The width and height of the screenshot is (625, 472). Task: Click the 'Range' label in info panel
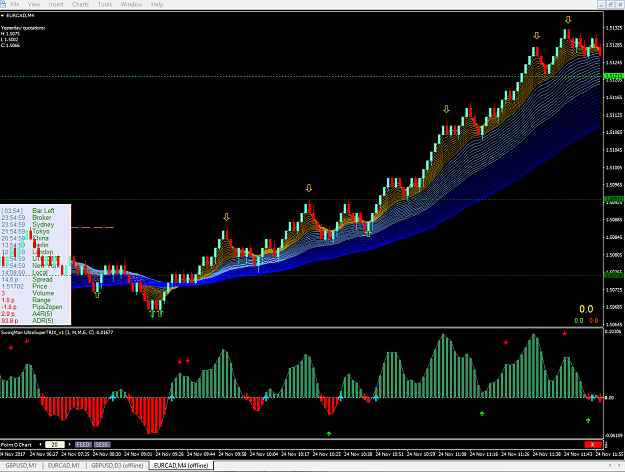(x=41, y=300)
